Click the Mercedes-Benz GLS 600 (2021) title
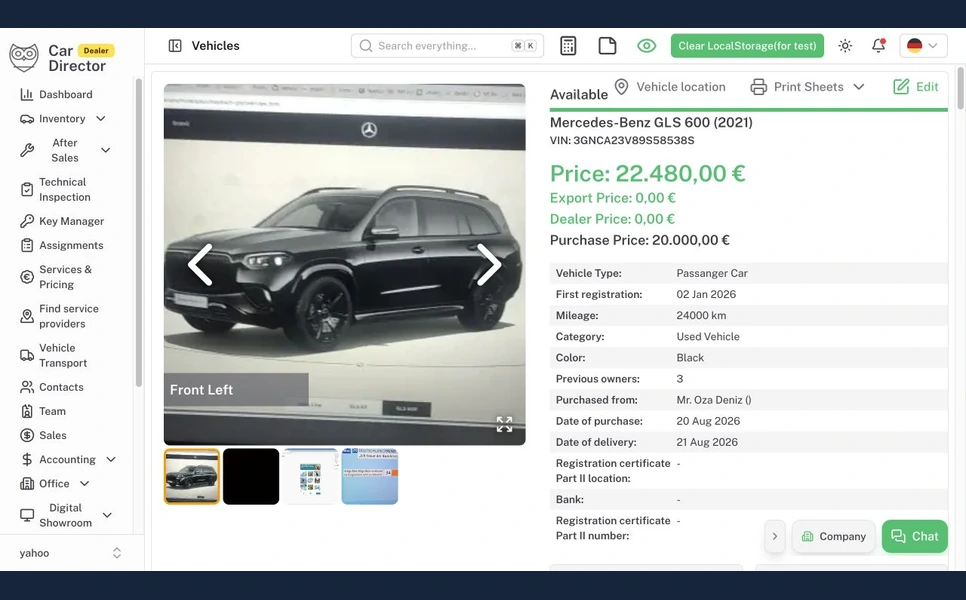This screenshot has width=966, height=600. click(x=651, y=122)
